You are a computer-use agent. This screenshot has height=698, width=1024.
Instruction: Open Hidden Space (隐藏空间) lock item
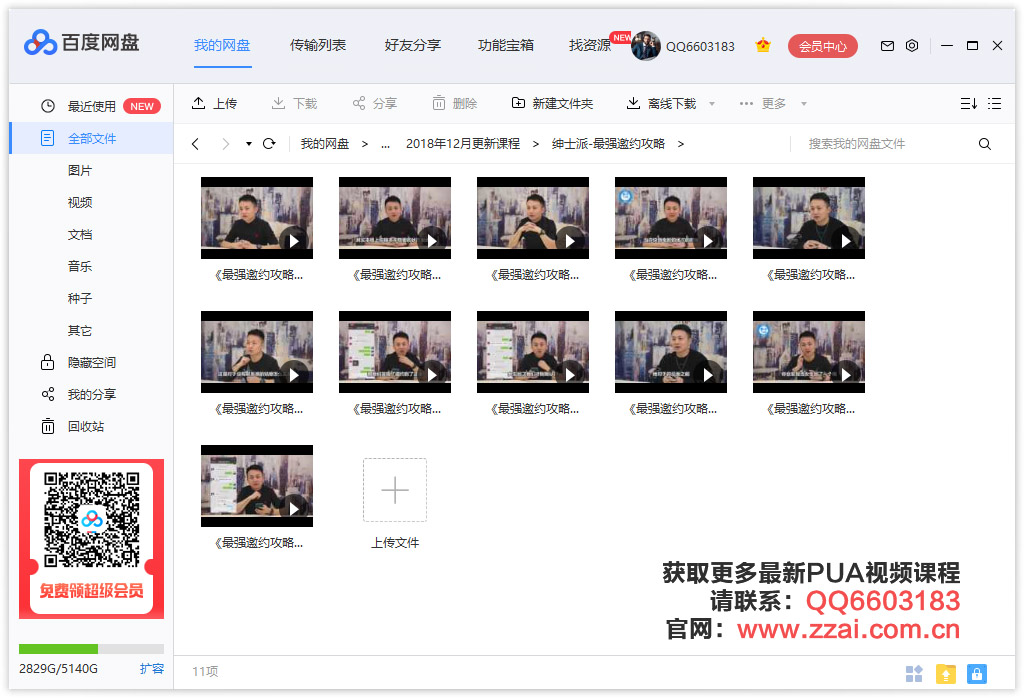click(x=91, y=362)
